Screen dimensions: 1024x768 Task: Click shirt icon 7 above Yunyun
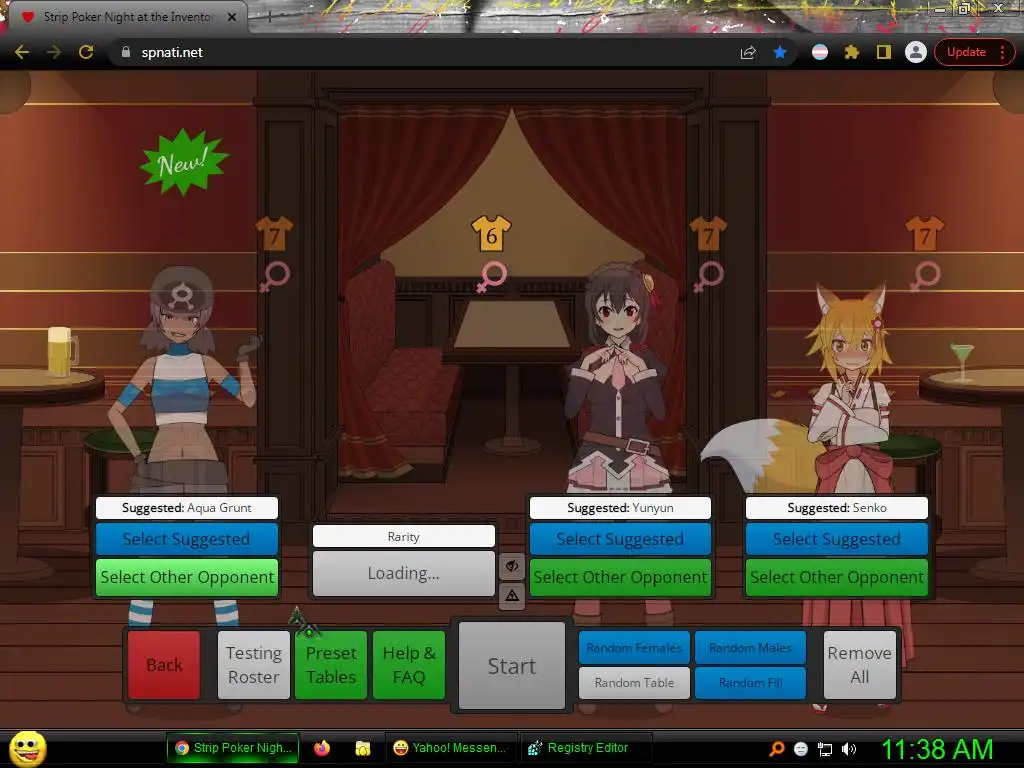point(708,234)
